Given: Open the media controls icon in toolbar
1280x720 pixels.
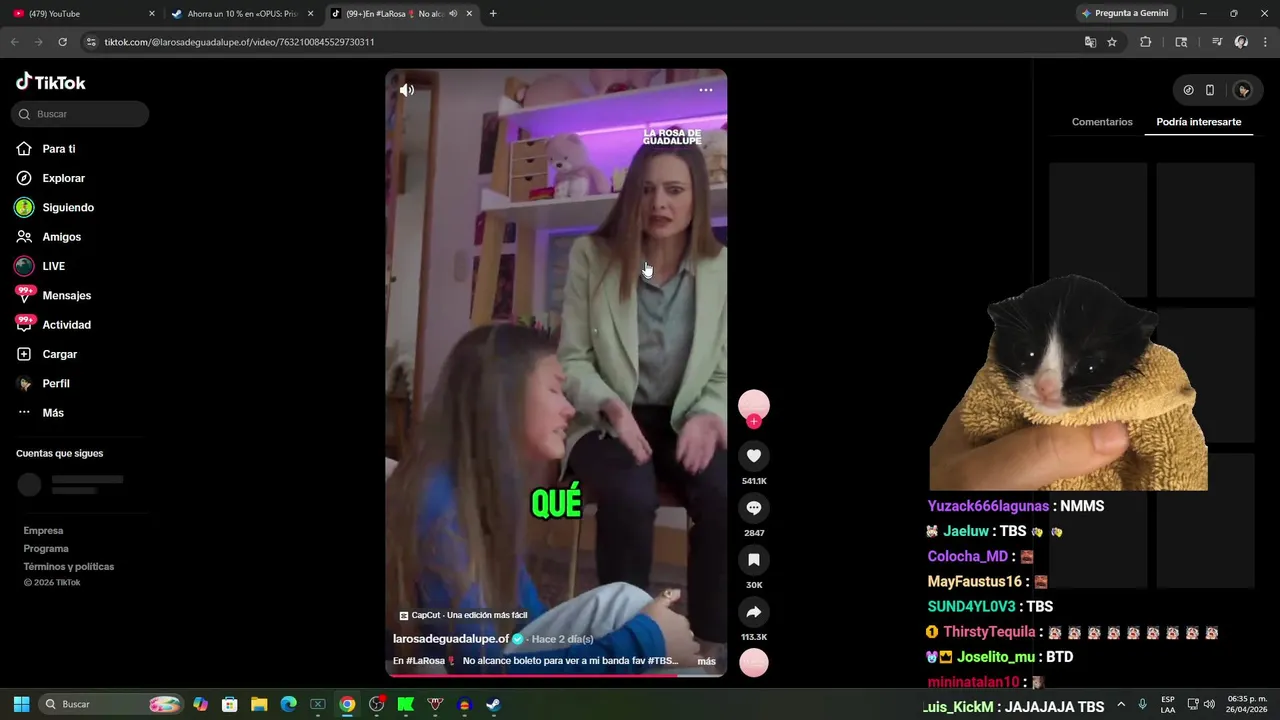Looking at the screenshot, I should coord(1217,42).
